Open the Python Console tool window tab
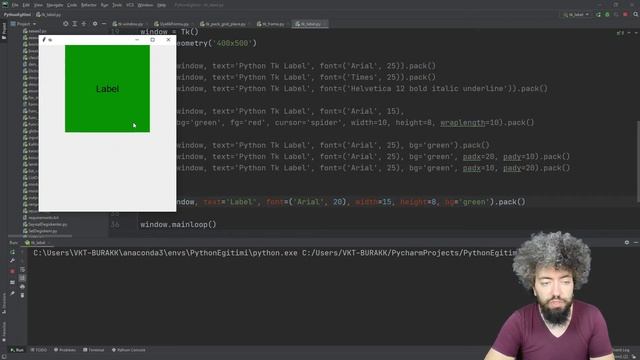The width and height of the screenshot is (640, 360). [129, 350]
